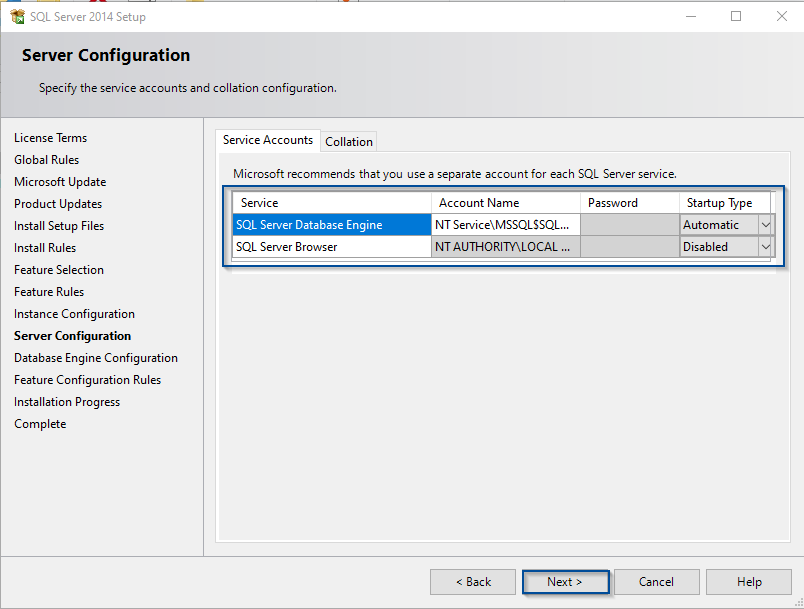Viewport: 804px width, 609px height.
Task: Switch to the Collation tab
Action: tap(349, 141)
